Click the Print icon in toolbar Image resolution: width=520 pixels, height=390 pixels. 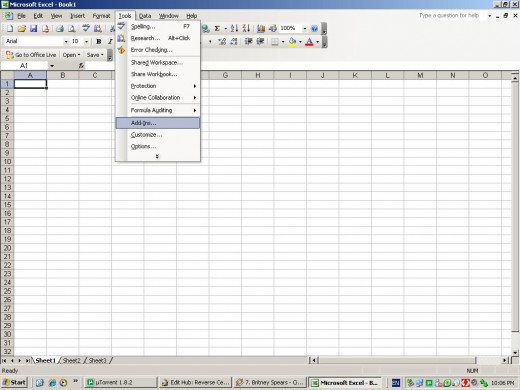tap(60, 29)
